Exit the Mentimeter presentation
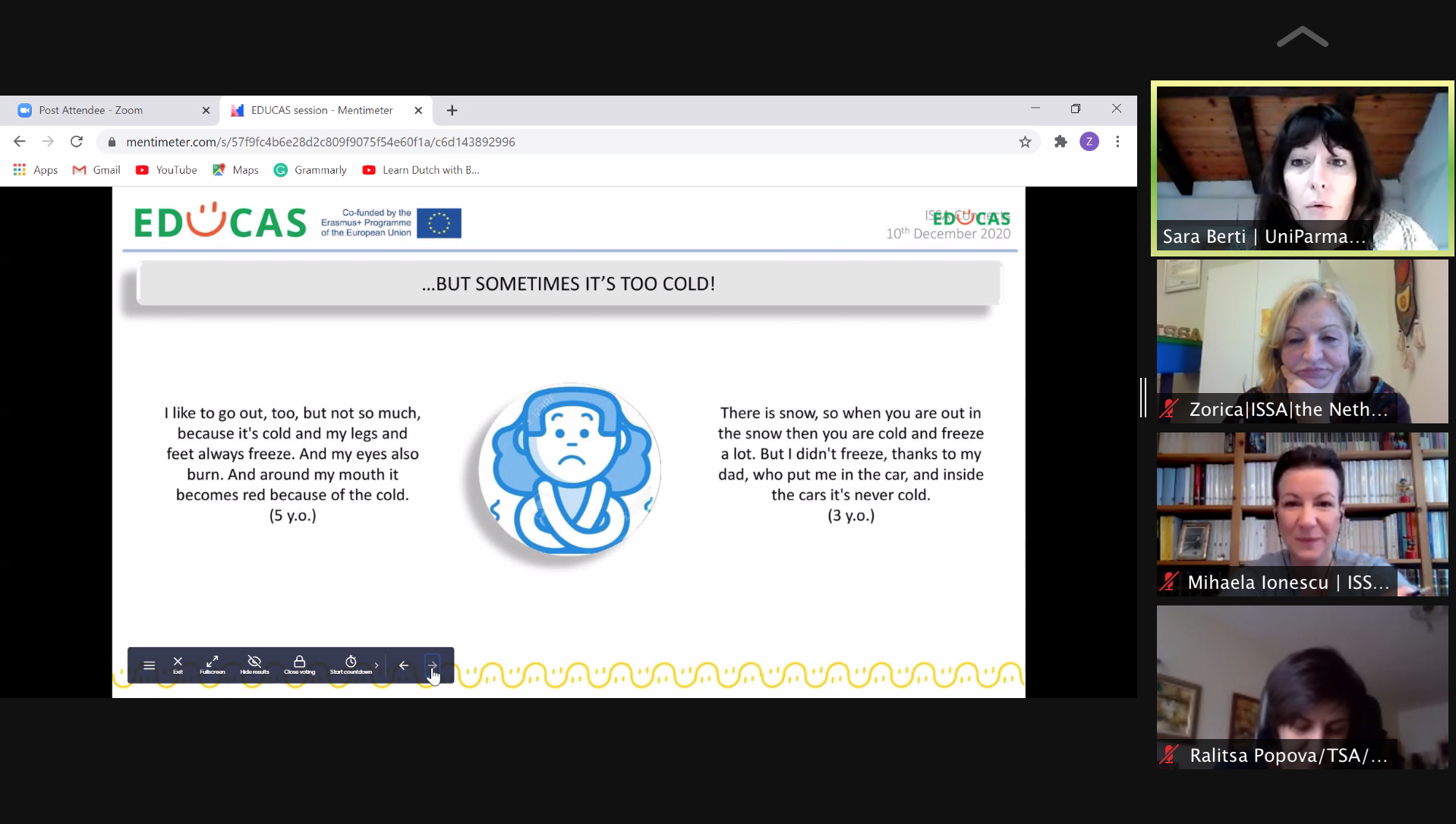 click(x=178, y=665)
